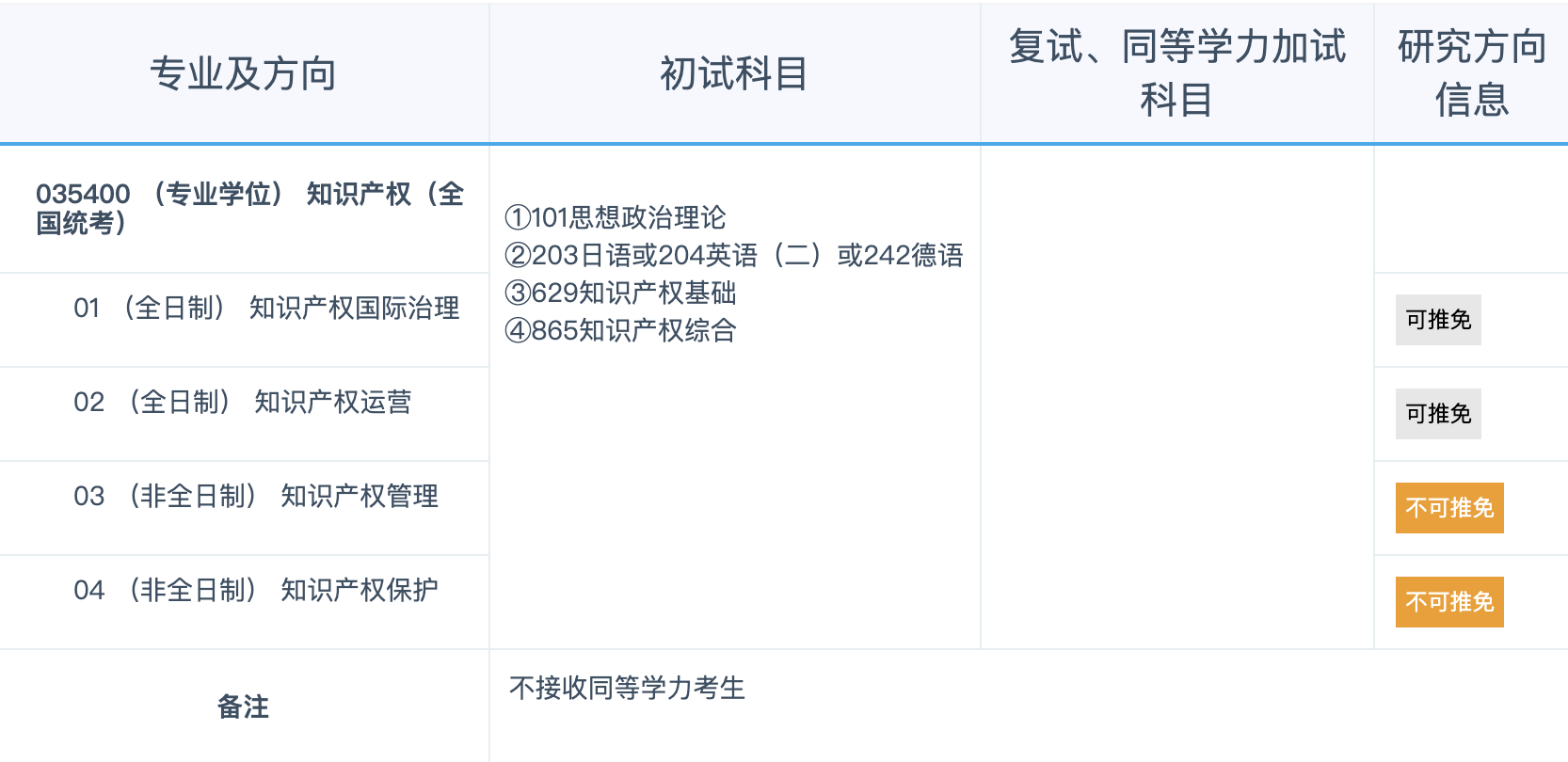
Task: Click the 可推免 badge for 知识产权运营
Action: [x=1437, y=414]
